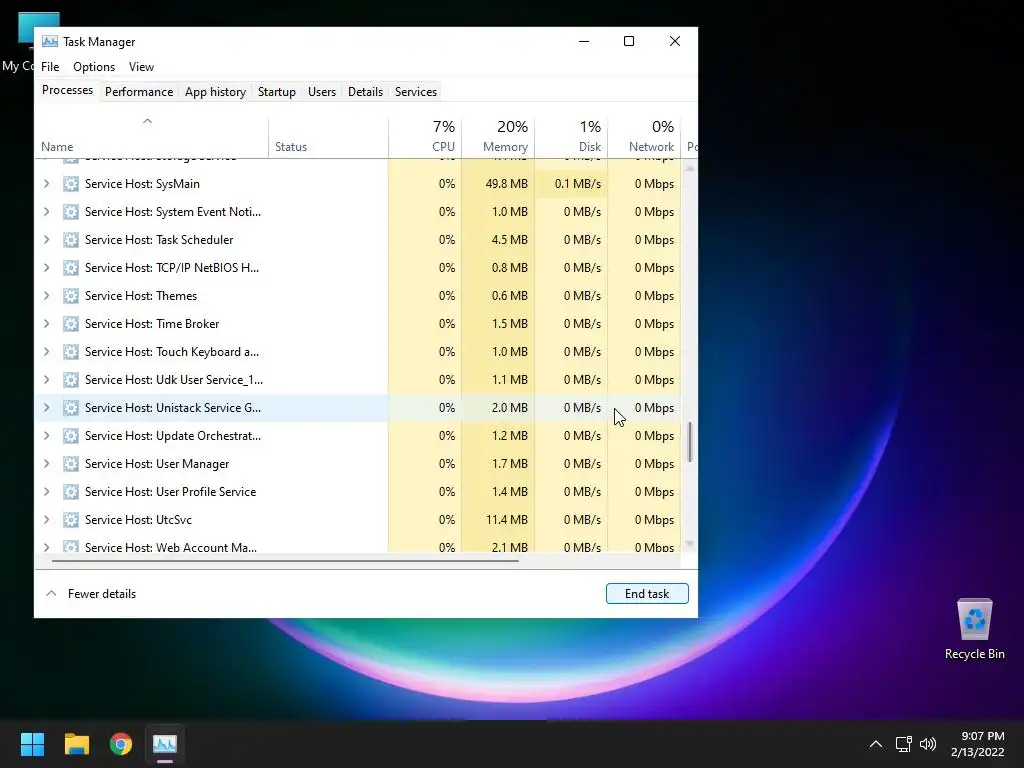Select the Processes tab
The image size is (1024, 768).
67,90
